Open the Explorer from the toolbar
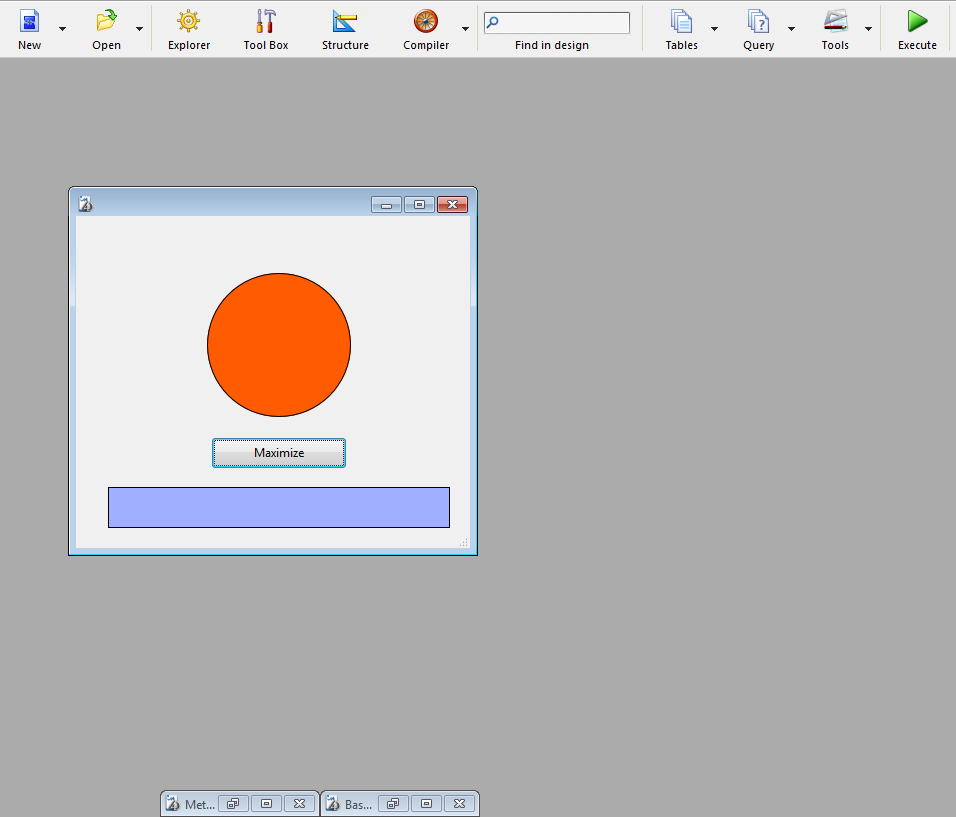Image resolution: width=956 pixels, height=817 pixels. point(188,22)
